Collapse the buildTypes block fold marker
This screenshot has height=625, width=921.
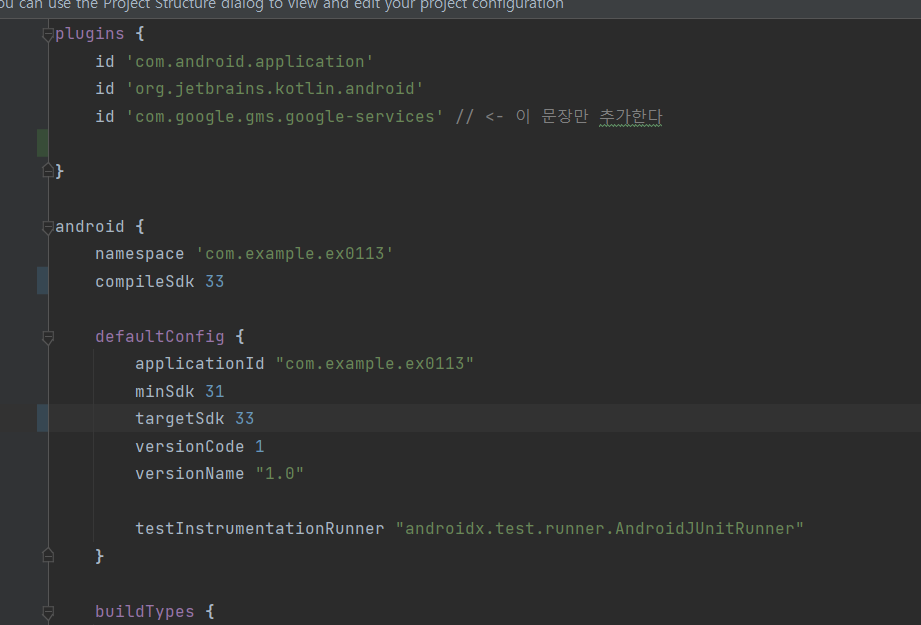click(48, 611)
